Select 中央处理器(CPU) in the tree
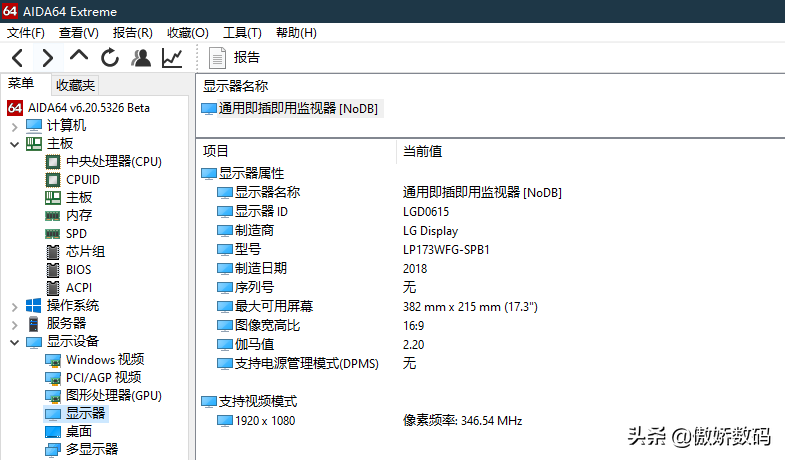Screen dimensions: 785x460 click(113, 161)
